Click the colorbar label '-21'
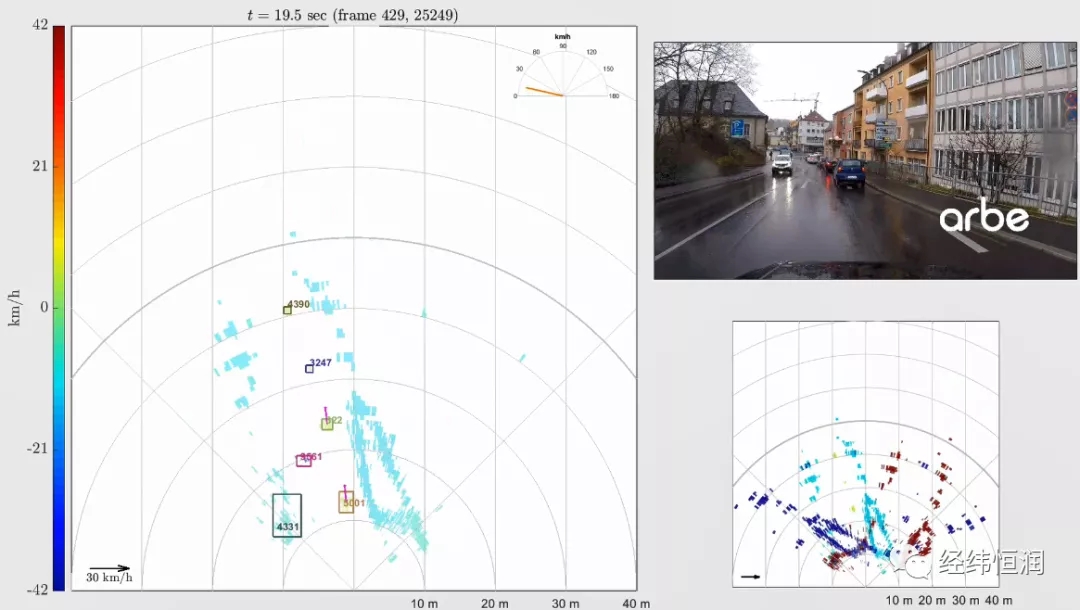This screenshot has height=610, width=1080. pyautogui.click(x=38, y=448)
